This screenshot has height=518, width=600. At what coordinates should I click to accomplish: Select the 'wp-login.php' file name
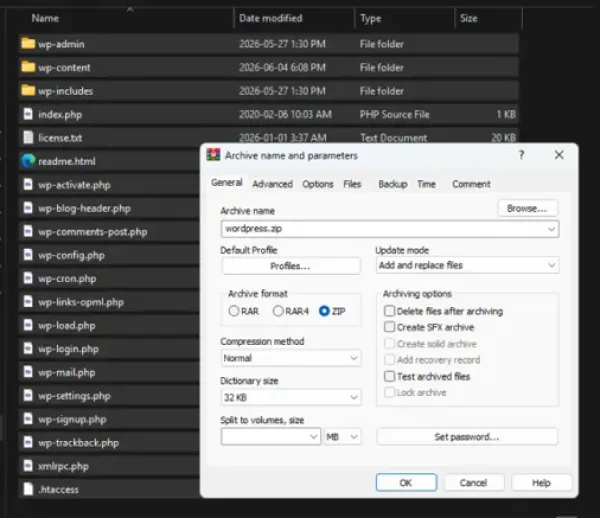(68, 349)
